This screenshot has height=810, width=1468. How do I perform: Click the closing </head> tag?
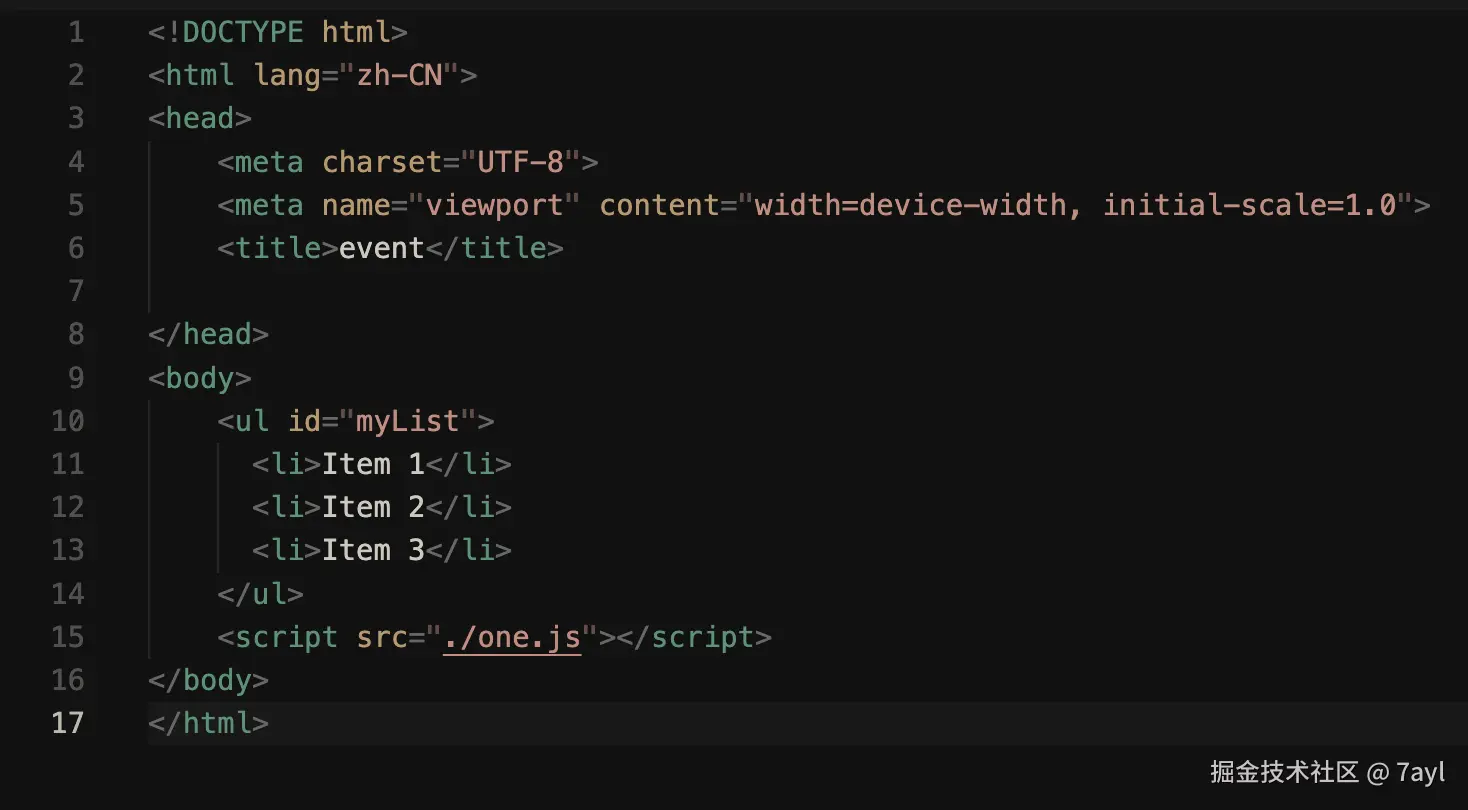(x=208, y=334)
